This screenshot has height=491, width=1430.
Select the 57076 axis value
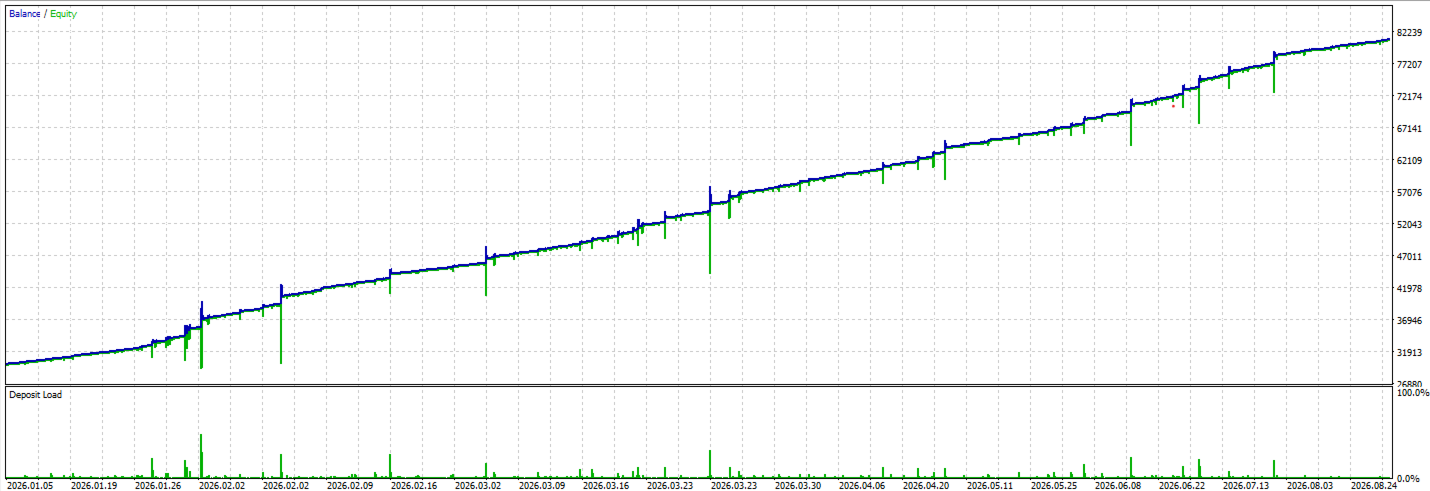[x=1410, y=193]
